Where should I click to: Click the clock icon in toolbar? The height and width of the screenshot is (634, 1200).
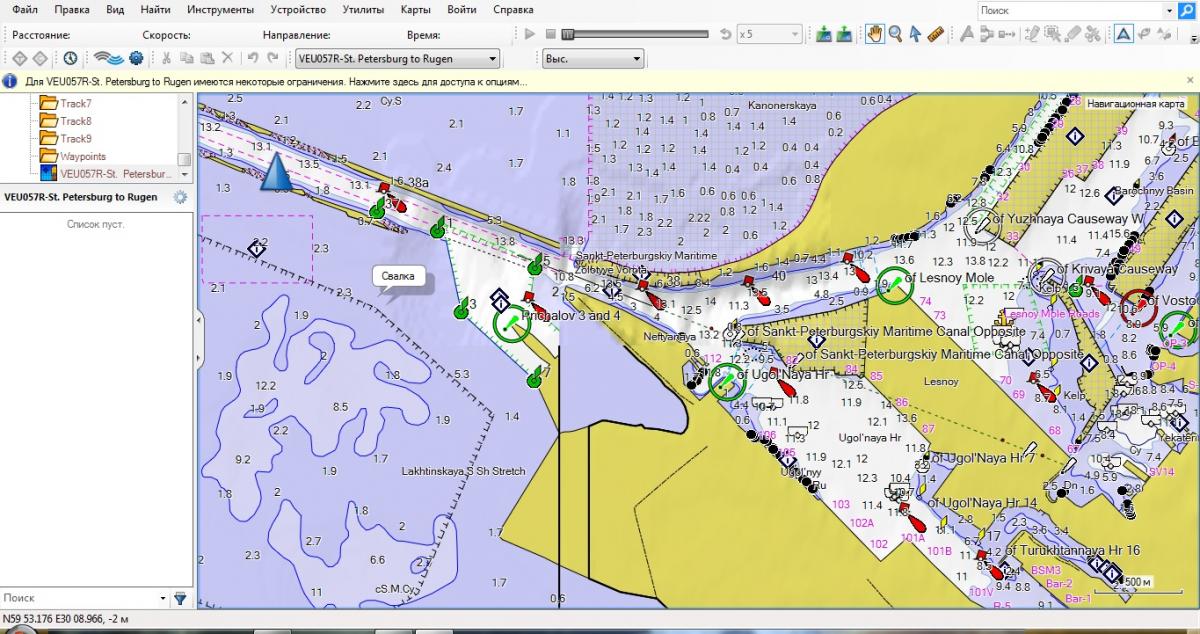71,59
